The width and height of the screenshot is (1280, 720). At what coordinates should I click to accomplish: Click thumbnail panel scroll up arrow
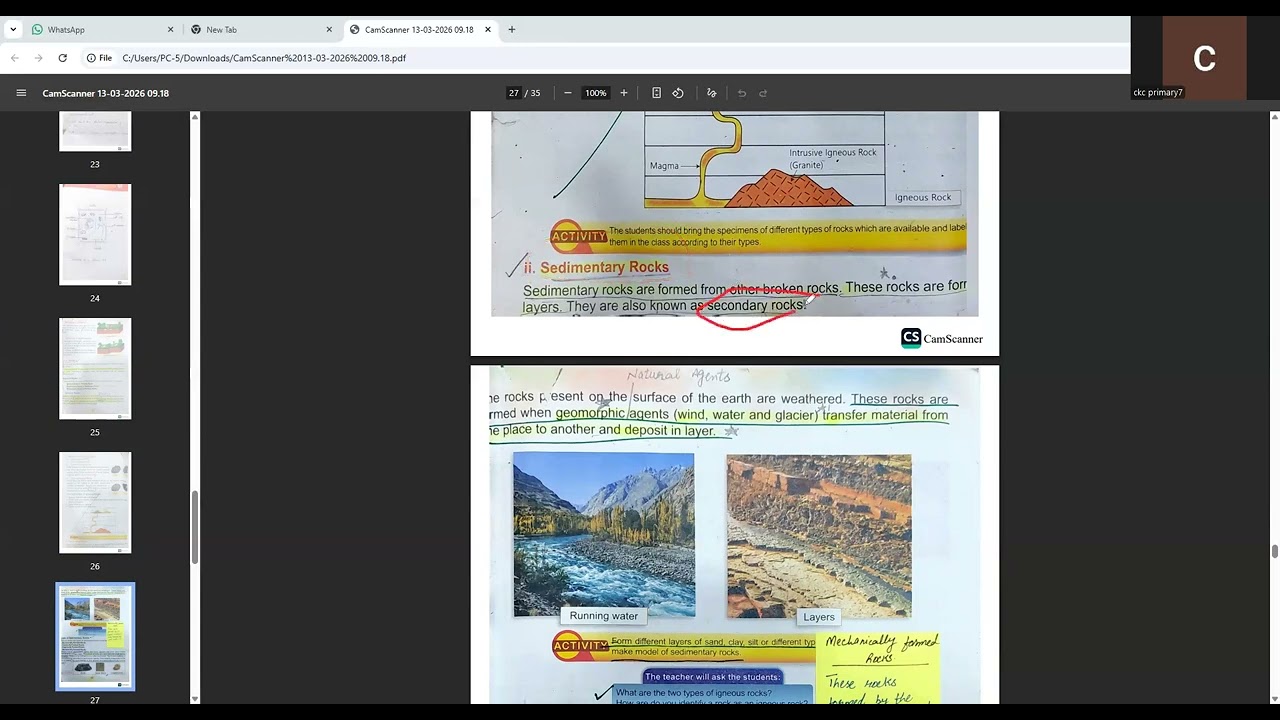[195, 117]
